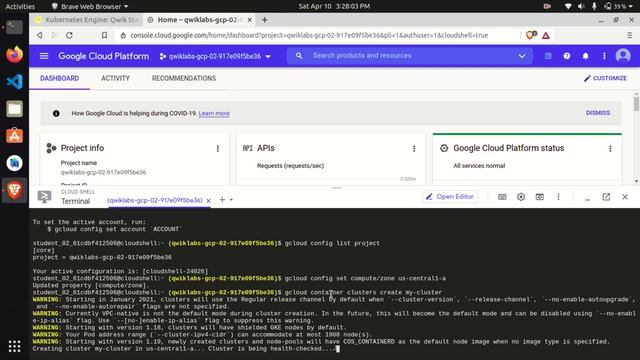This screenshot has height=360, width=640.
Task: Open the GCP navigation hamburger menu
Action: point(44,56)
